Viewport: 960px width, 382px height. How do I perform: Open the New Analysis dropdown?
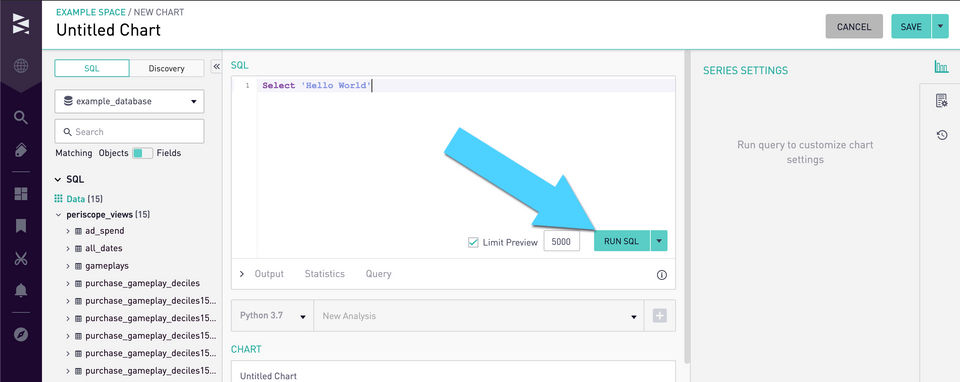pyautogui.click(x=479, y=316)
